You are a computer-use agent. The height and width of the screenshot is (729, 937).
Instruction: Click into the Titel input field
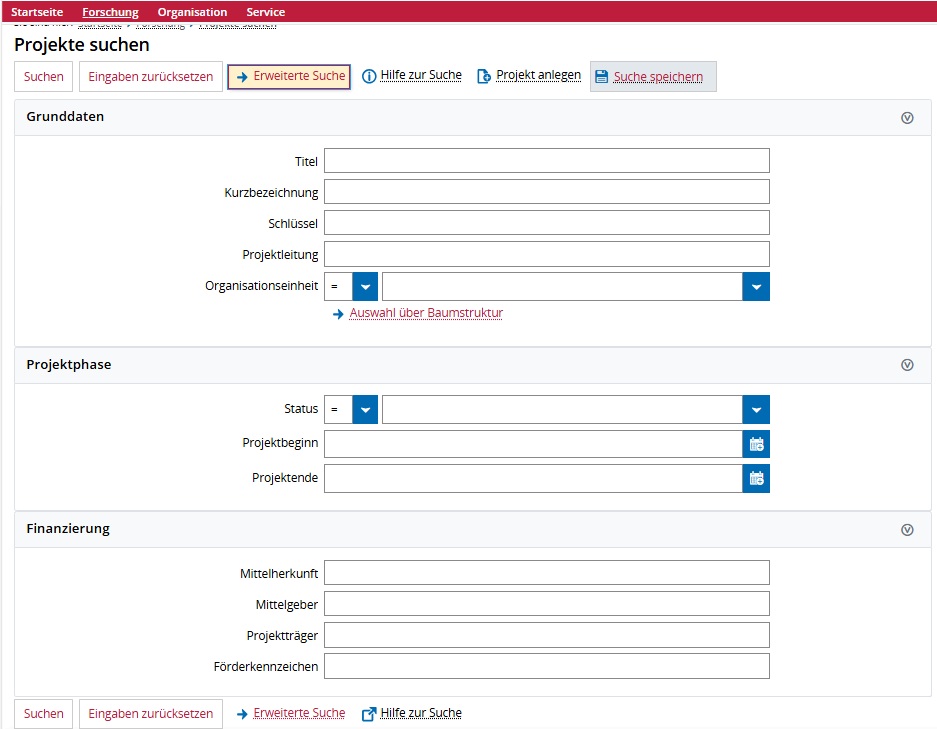[x=546, y=161]
